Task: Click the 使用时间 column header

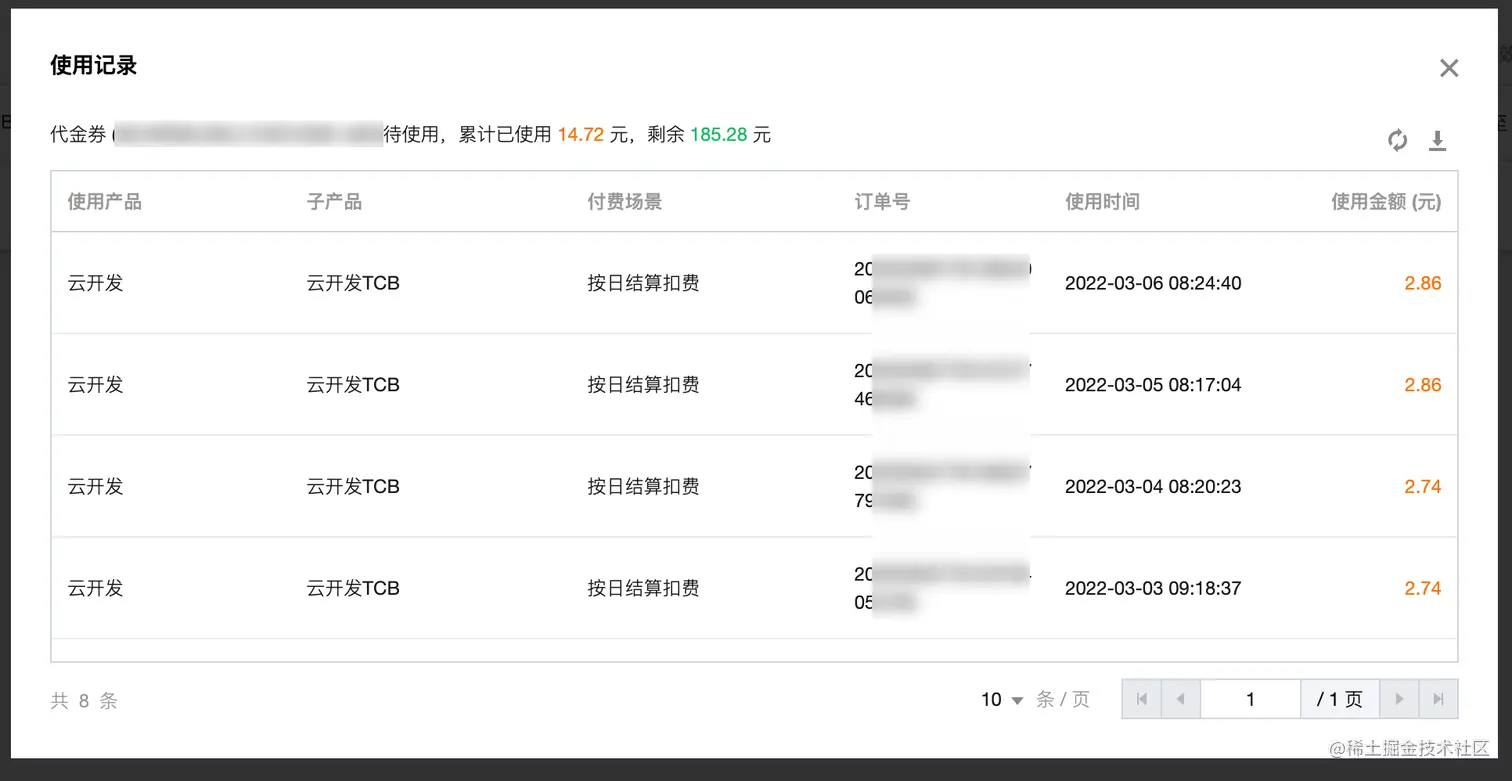Action: (1102, 202)
